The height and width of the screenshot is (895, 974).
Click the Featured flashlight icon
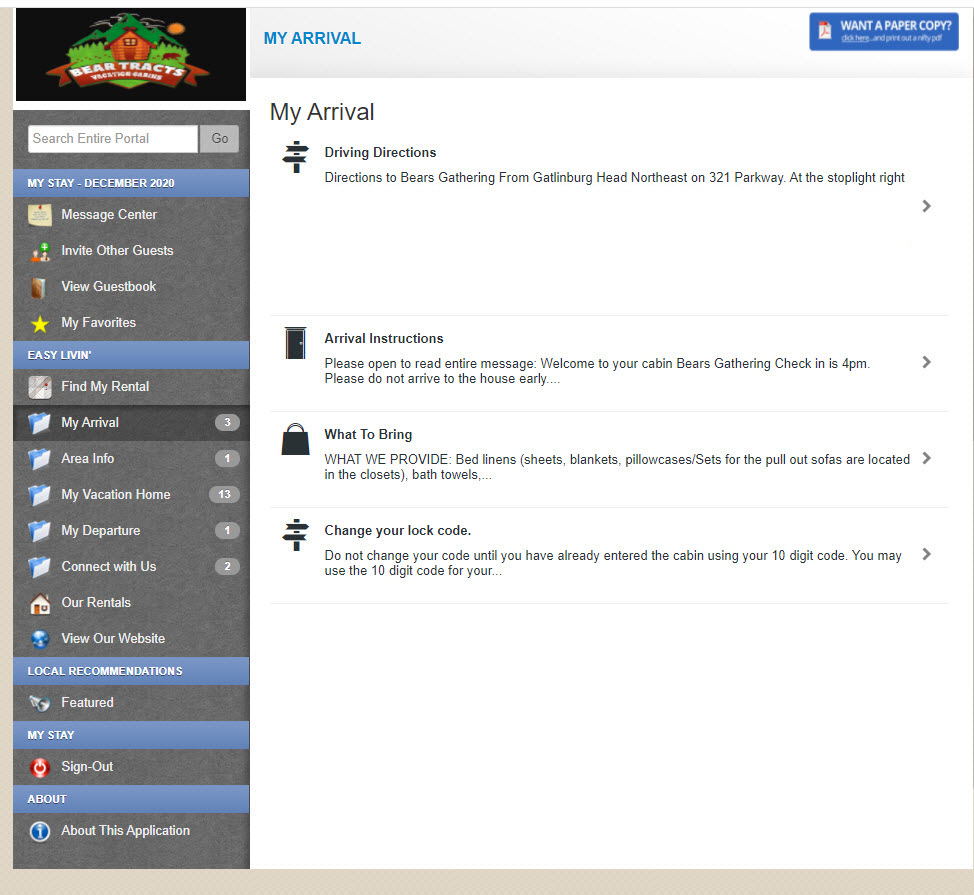point(40,703)
